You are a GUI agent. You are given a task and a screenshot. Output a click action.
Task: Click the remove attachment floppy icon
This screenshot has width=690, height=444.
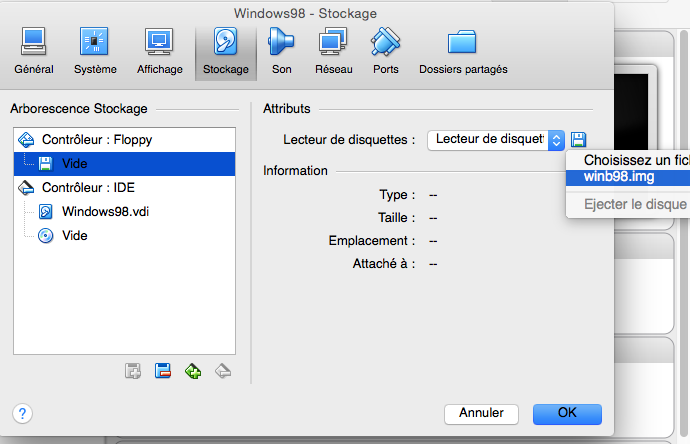(x=163, y=371)
